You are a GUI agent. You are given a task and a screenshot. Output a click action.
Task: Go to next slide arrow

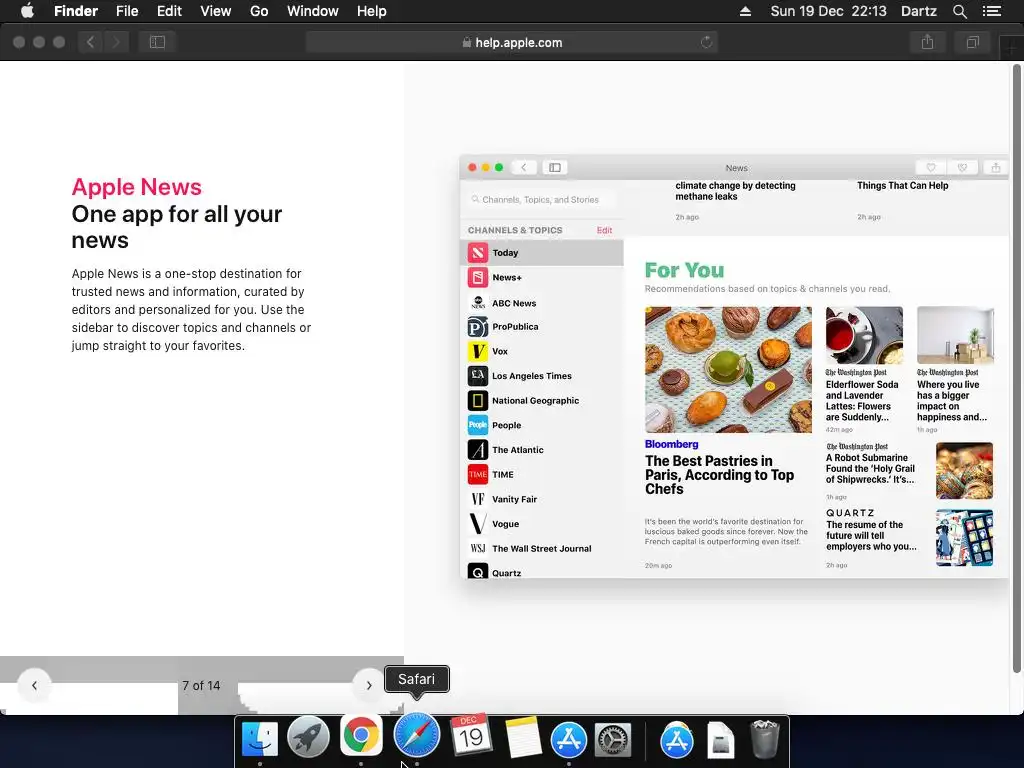coord(368,685)
